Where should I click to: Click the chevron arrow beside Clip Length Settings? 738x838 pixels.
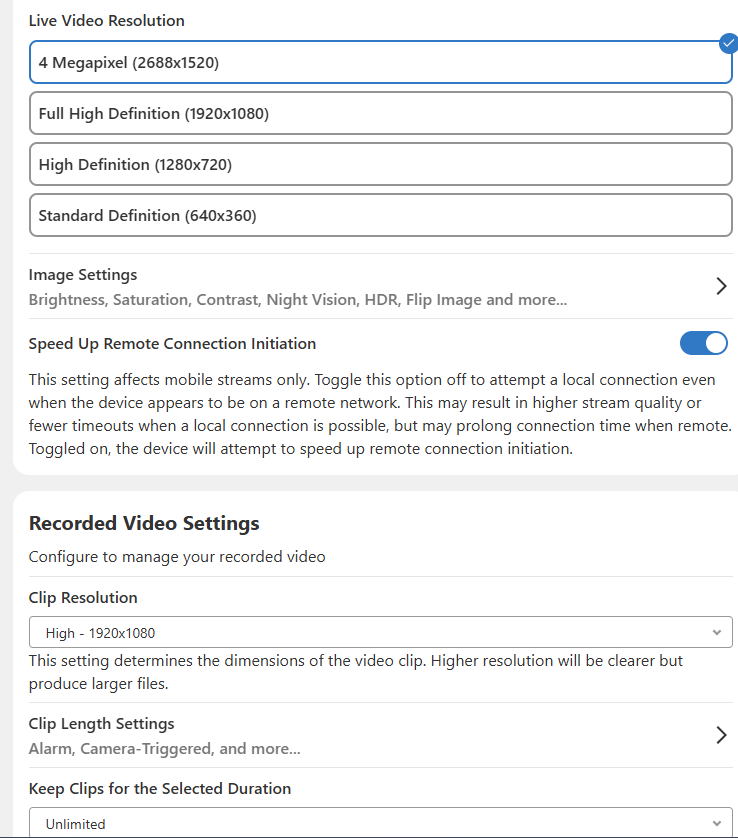coord(721,735)
